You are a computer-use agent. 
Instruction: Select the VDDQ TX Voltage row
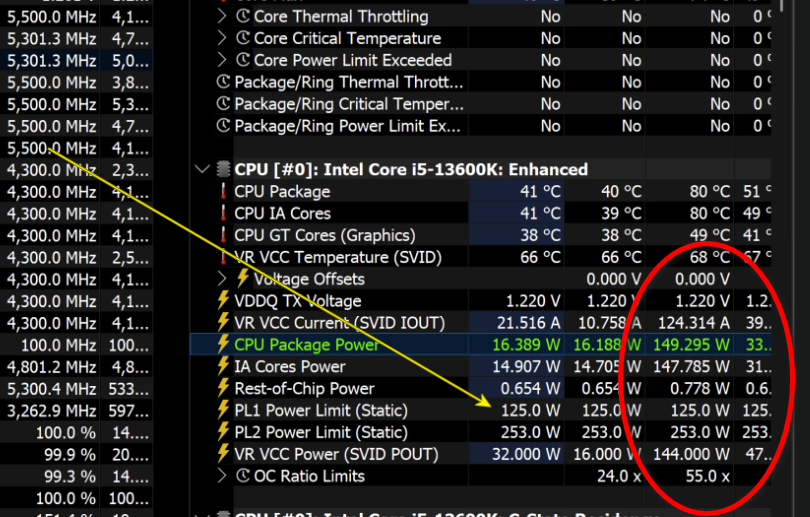pos(480,301)
